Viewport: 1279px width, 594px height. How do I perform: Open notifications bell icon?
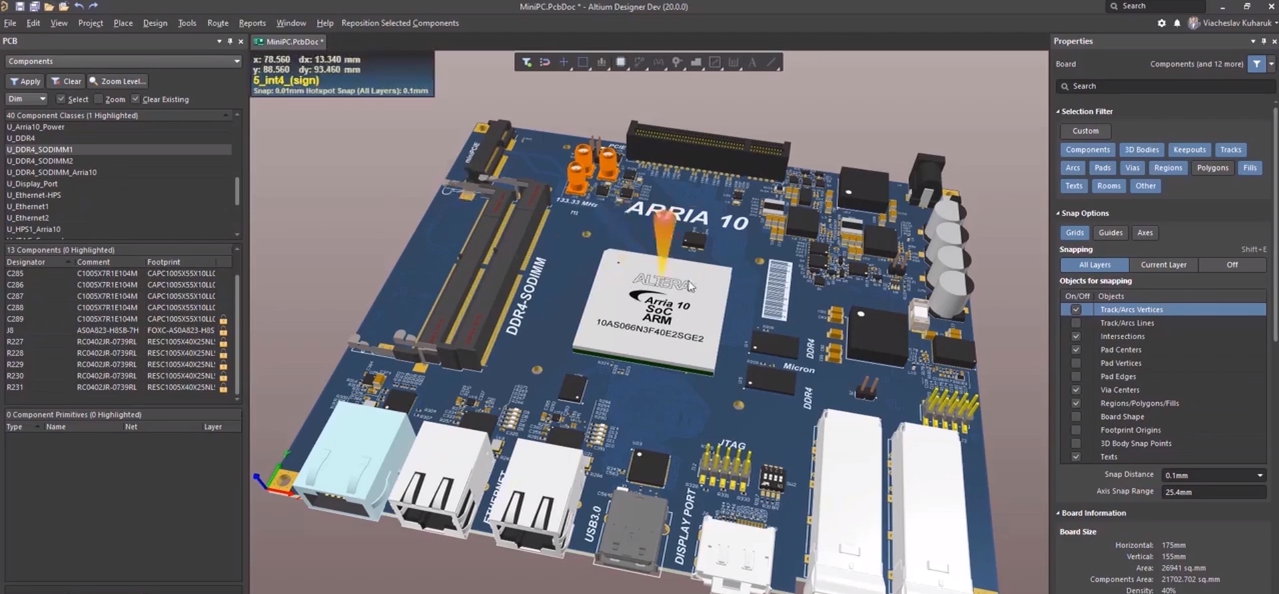click(1177, 23)
